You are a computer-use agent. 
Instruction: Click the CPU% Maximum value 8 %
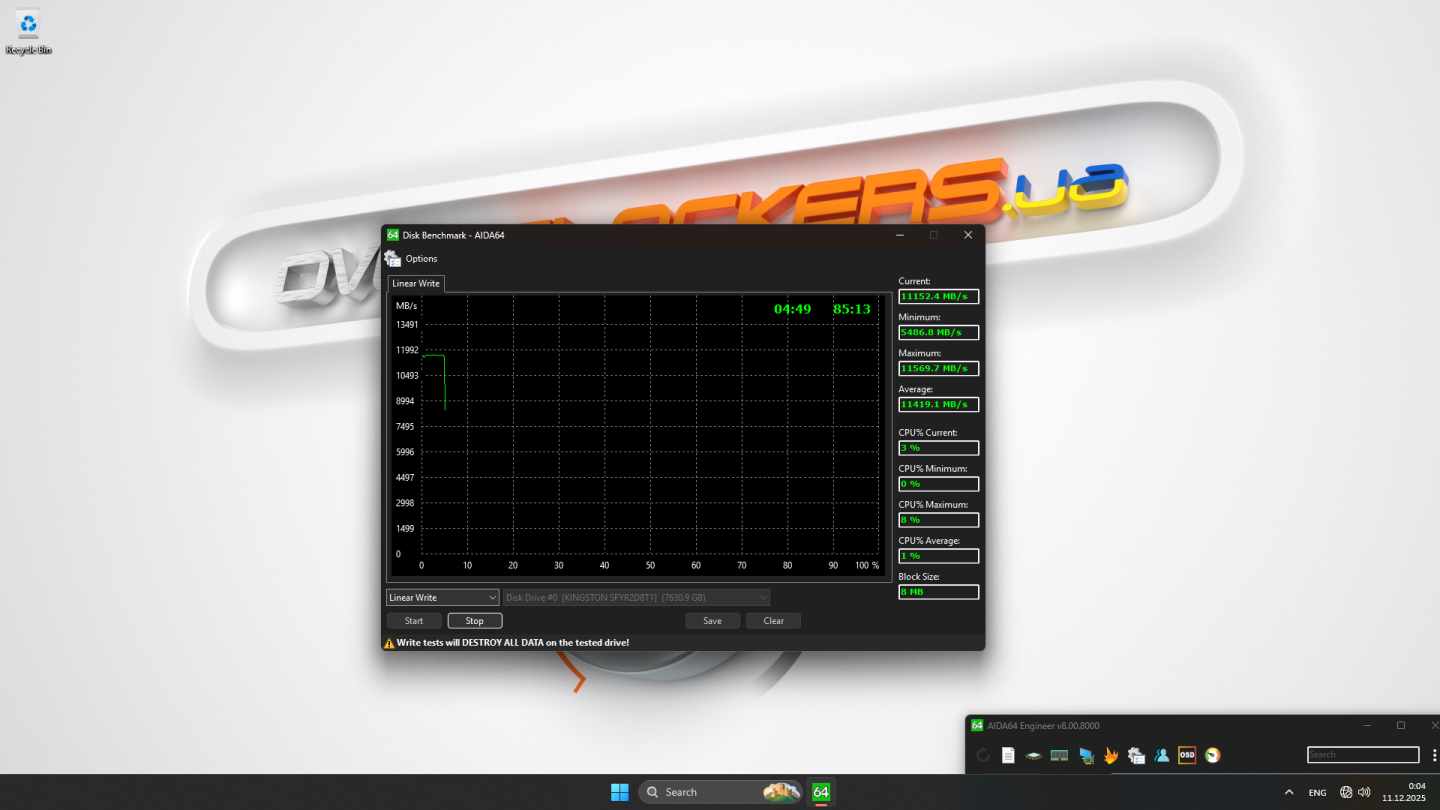click(x=938, y=520)
